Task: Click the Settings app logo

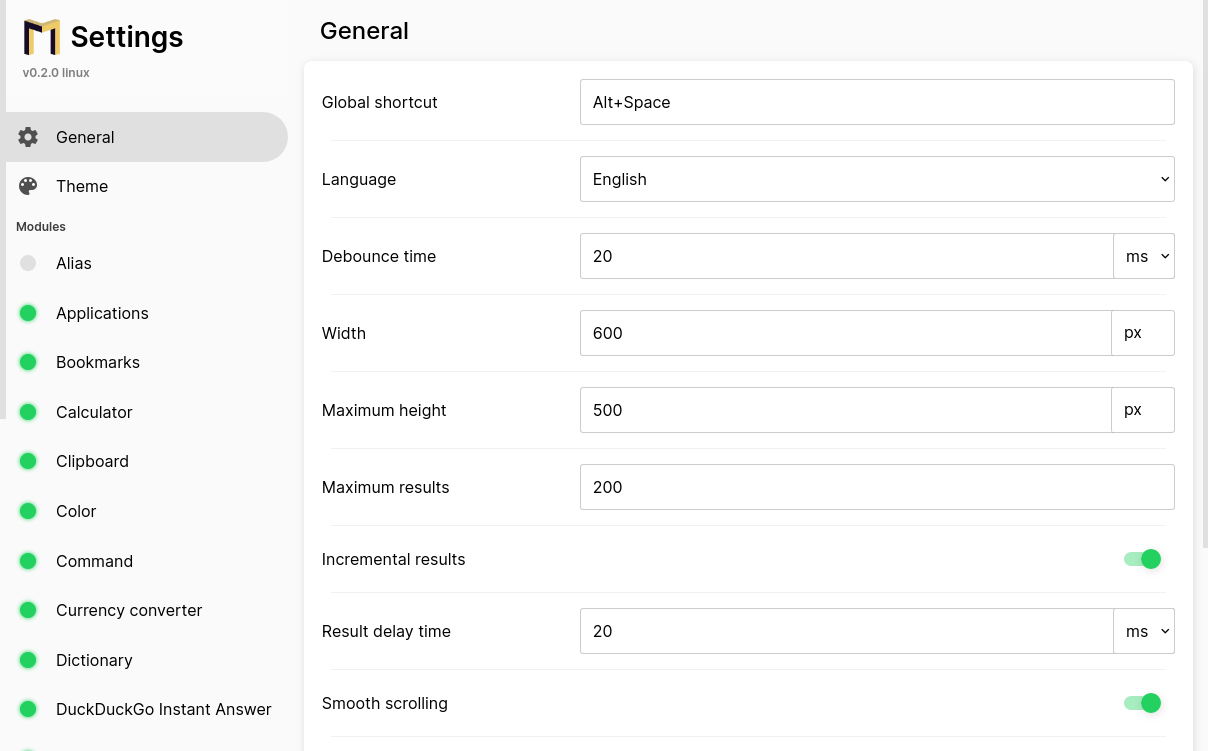Action: click(42, 37)
